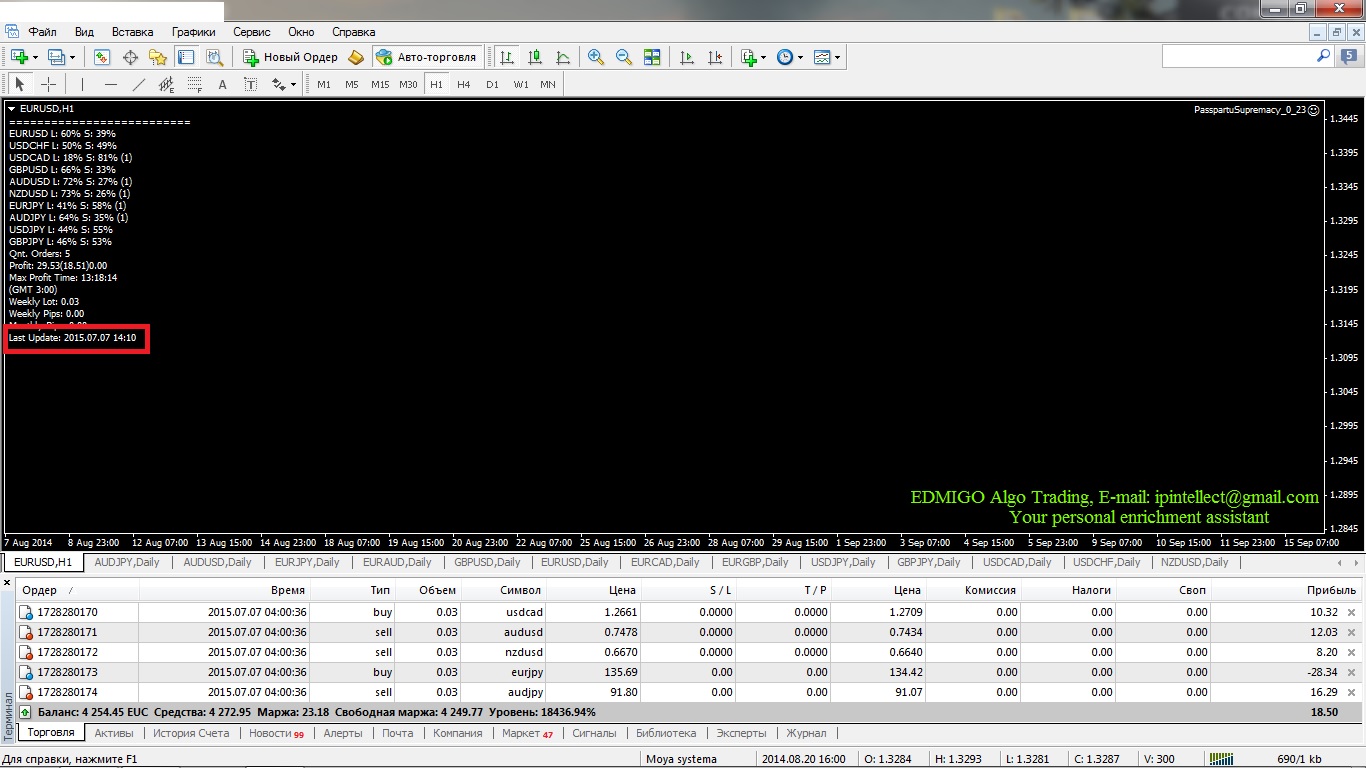
Task: Switch timeframe to M1
Action: [324, 84]
